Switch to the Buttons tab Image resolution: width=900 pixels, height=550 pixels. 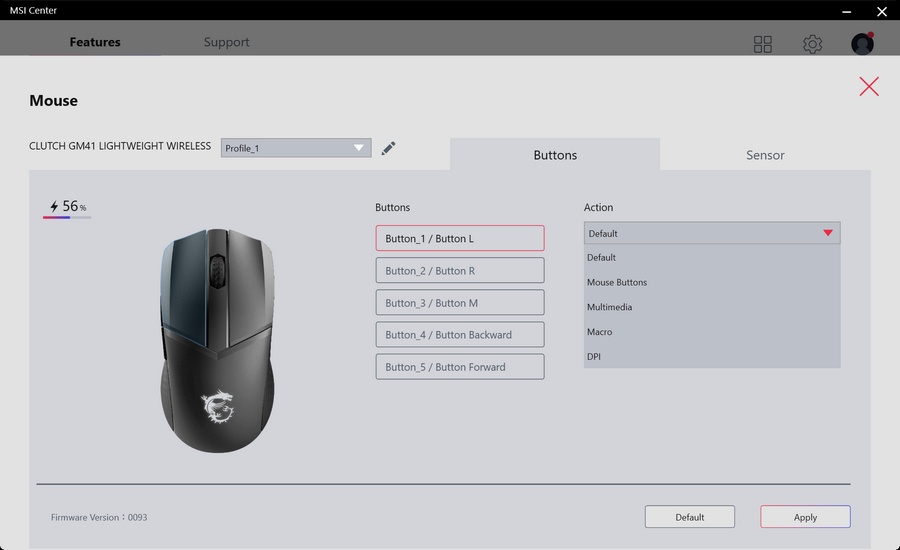(554, 154)
